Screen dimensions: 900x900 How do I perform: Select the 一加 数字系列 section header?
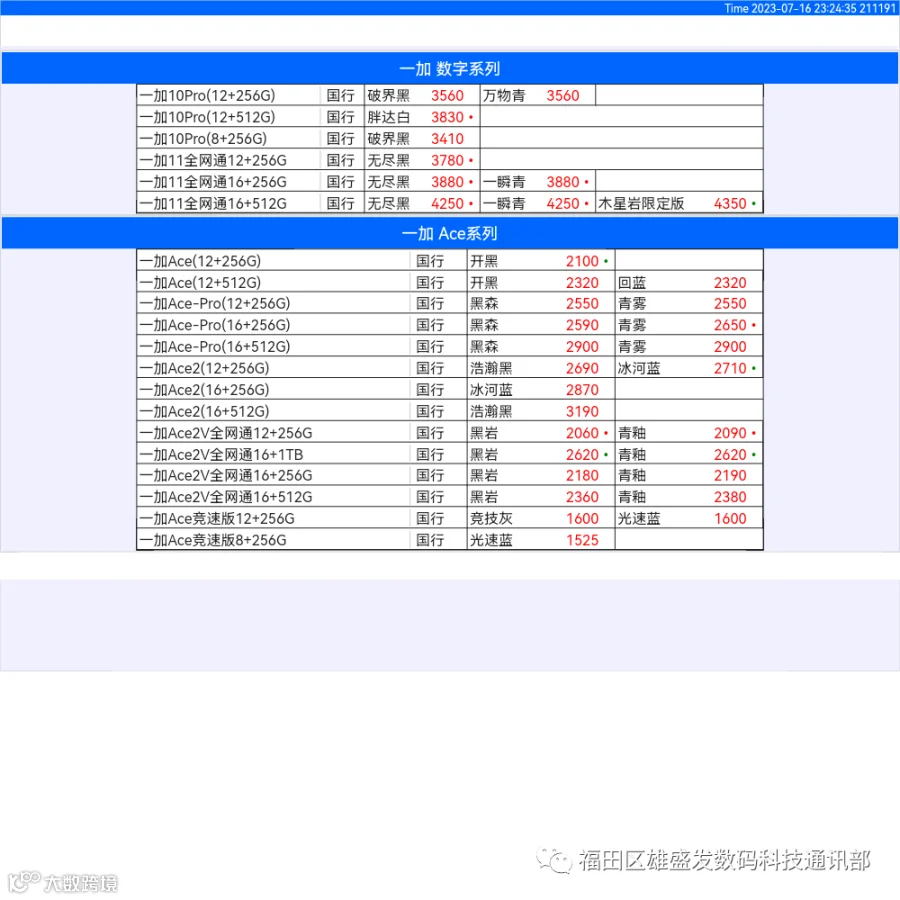[449, 68]
